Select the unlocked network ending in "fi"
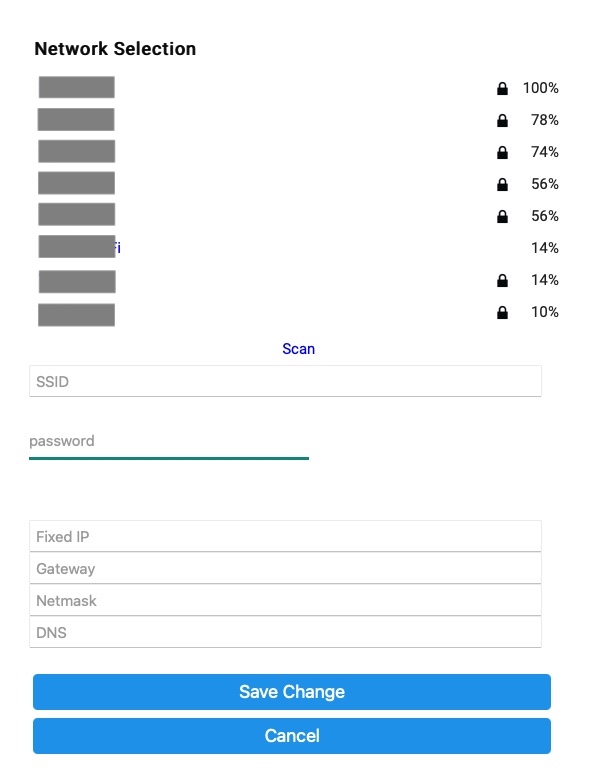590x773 pixels. (79, 246)
